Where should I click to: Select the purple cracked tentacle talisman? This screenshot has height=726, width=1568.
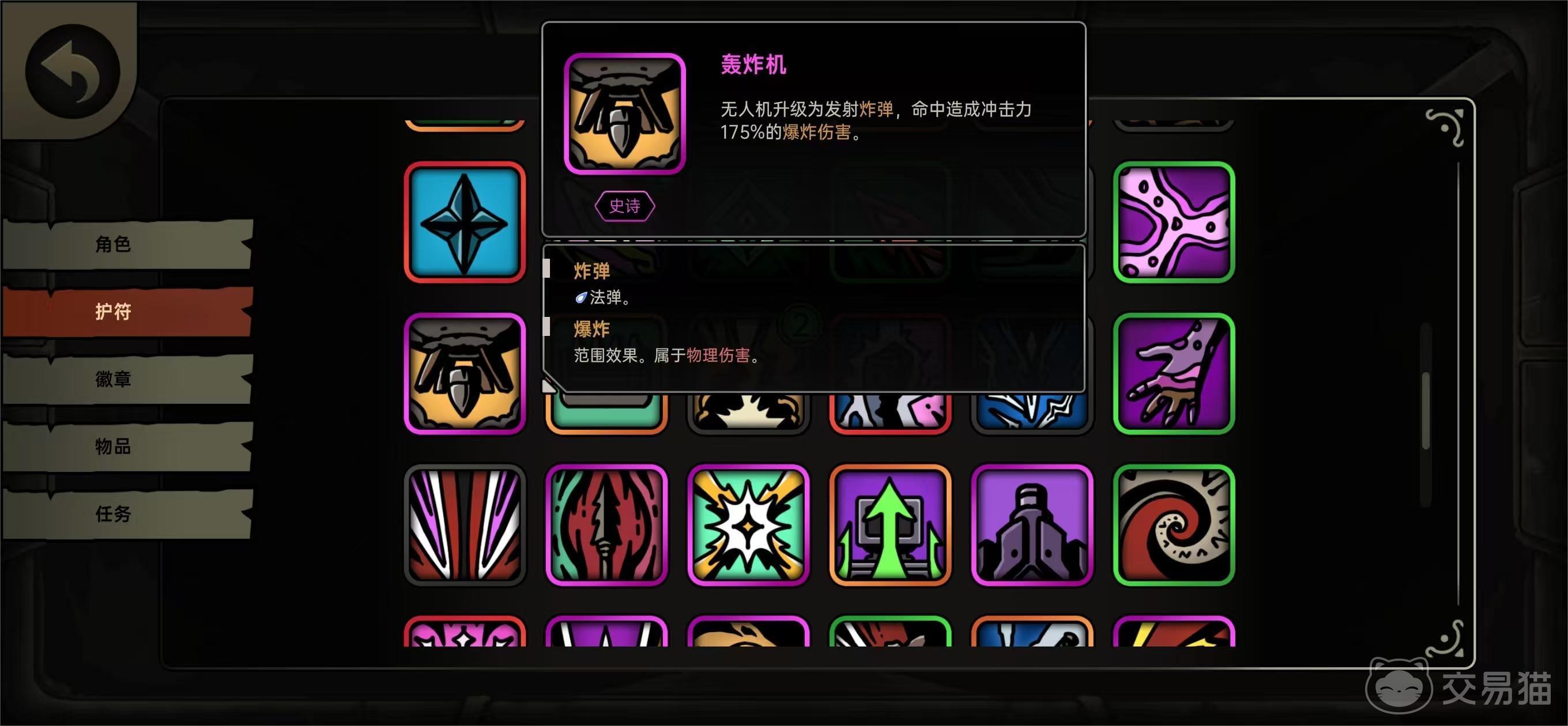pos(1174,222)
